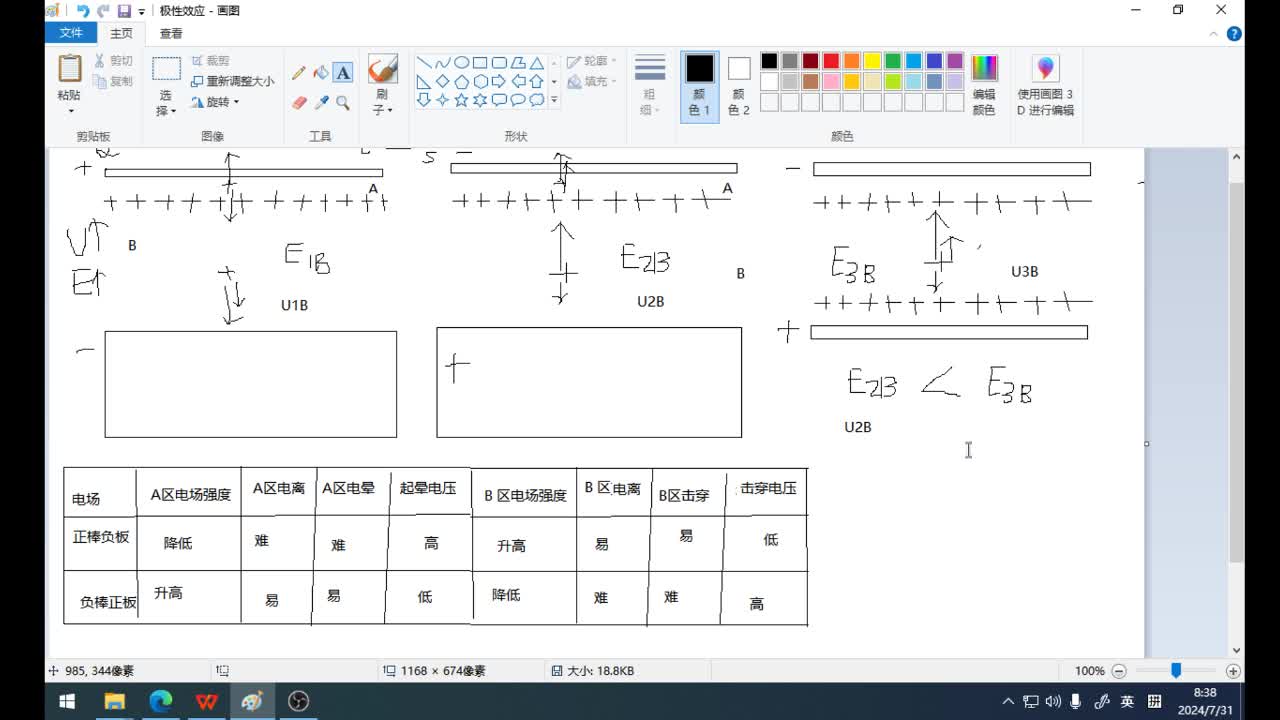
Task: Open the Select (选择) dropdown
Action: point(166,104)
